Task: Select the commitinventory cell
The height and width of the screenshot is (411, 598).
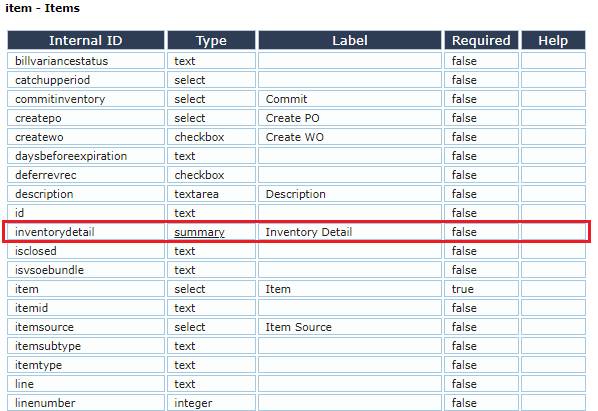Action: pyautogui.click(x=86, y=99)
